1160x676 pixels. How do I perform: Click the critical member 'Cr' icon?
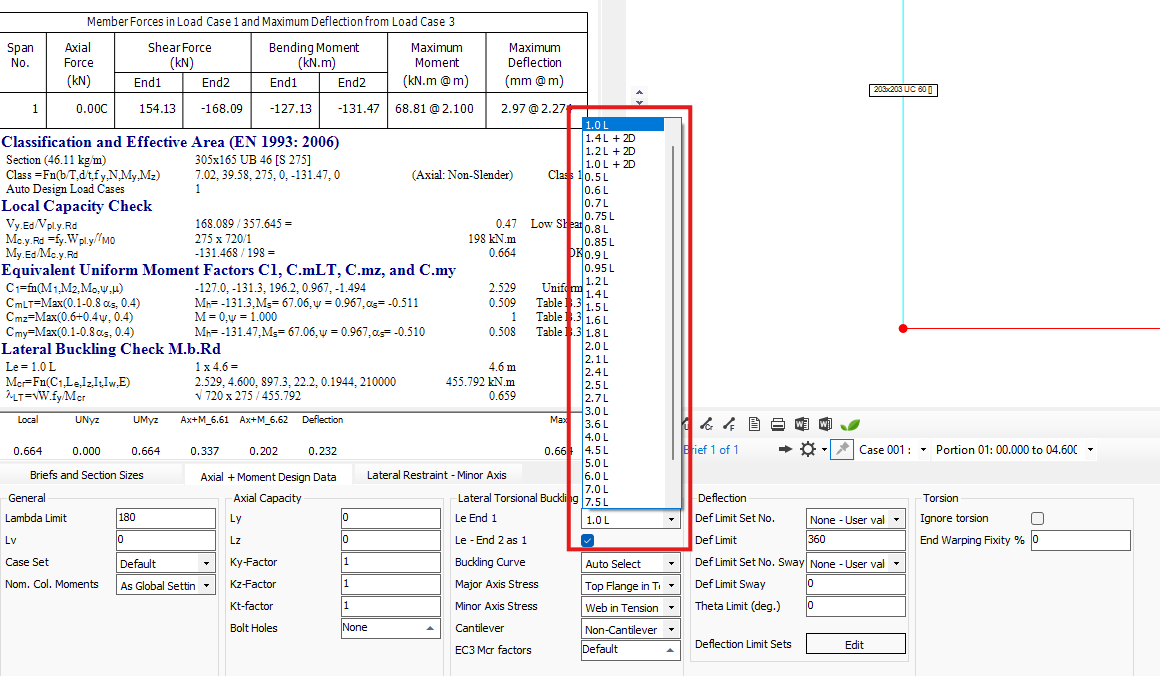click(x=707, y=425)
